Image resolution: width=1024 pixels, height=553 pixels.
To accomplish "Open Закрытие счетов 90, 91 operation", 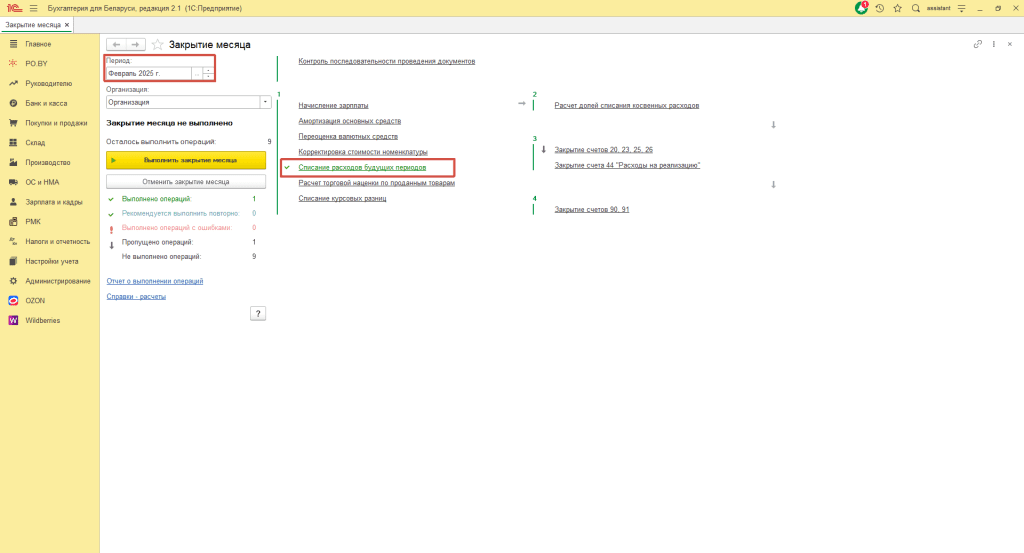I will pos(592,210).
